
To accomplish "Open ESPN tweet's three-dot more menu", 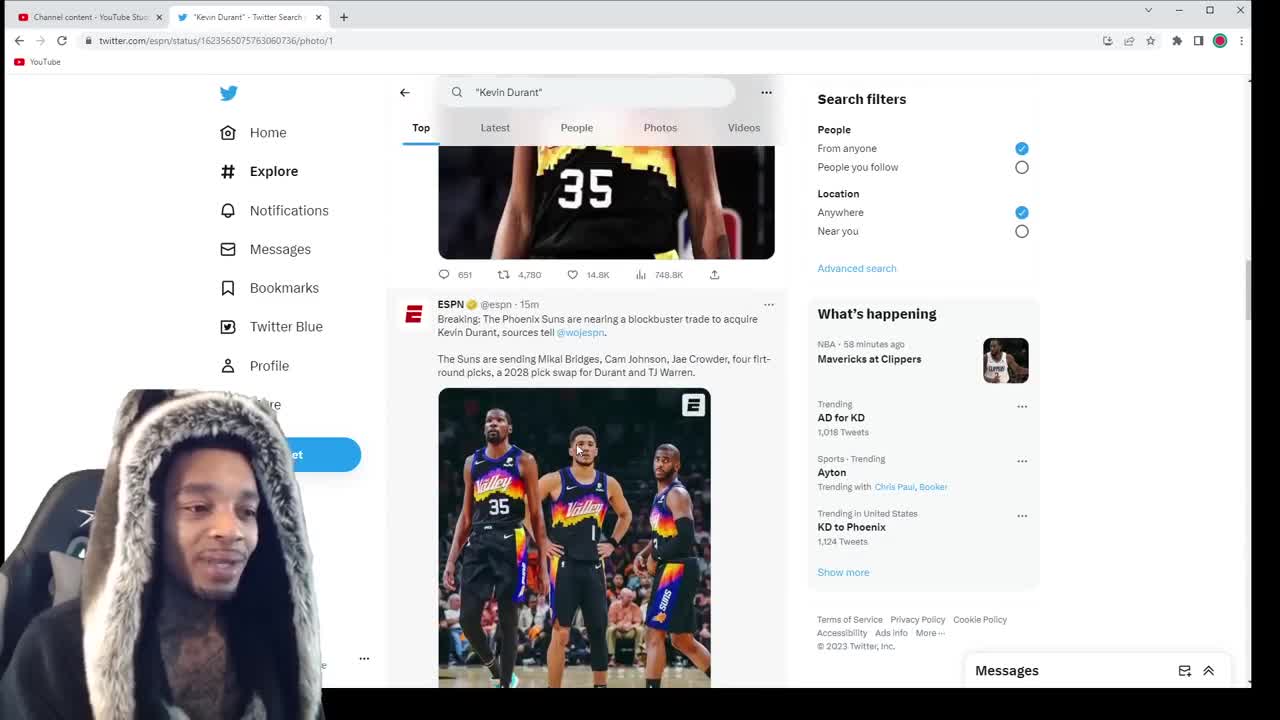I will 769,304.
